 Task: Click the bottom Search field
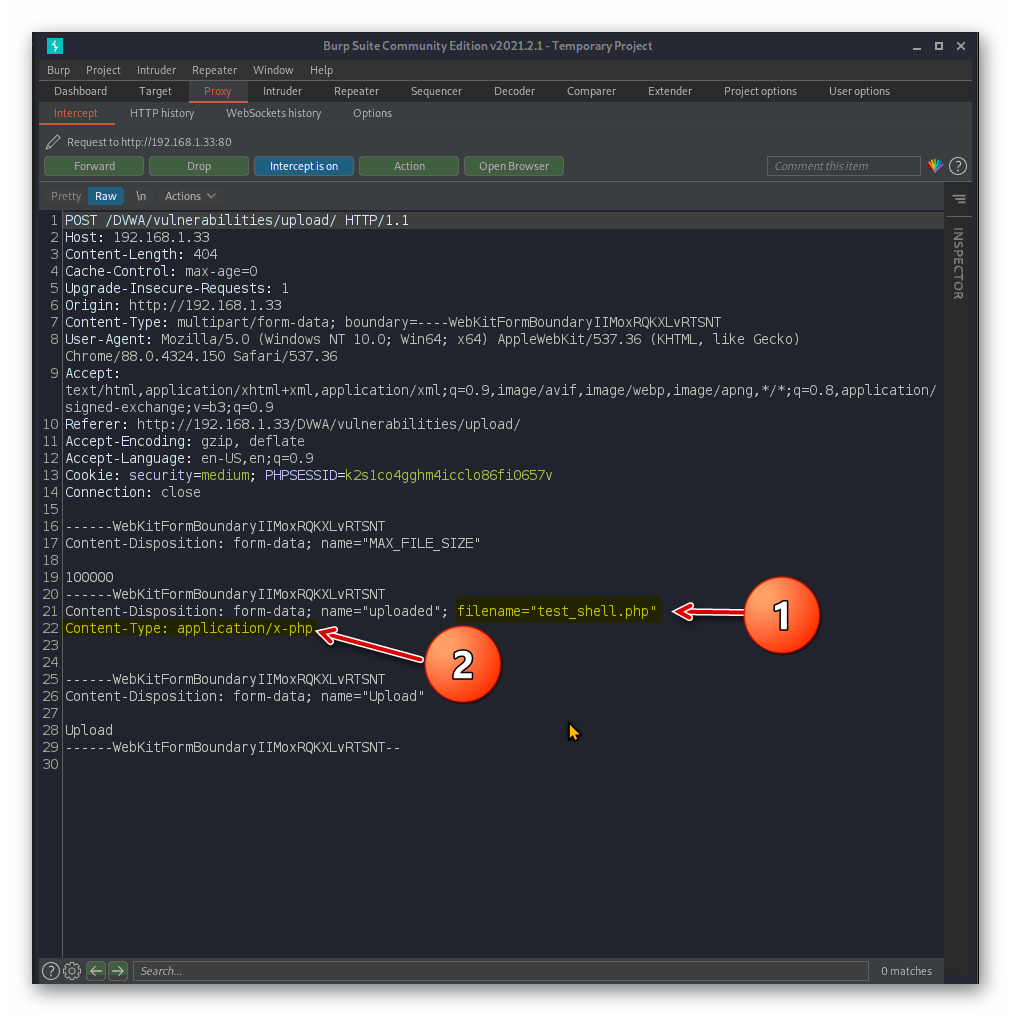point(500,971)
